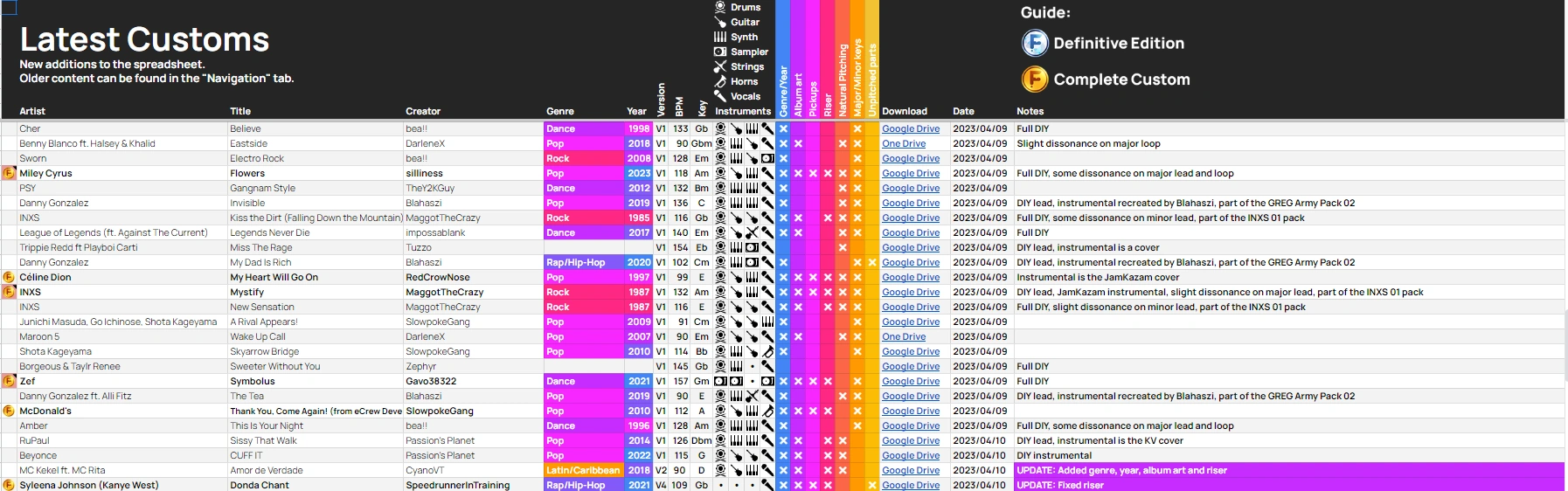Click the badge icon next to INXS Mystify
1568x491 pixels.
coord(9,292)
